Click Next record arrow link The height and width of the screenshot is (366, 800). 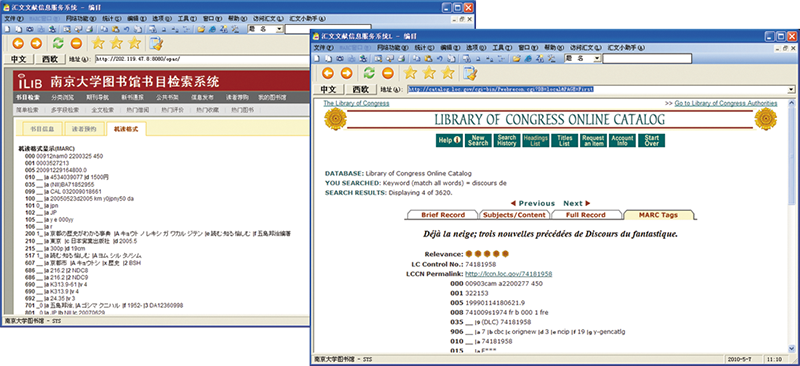pyautogui.click(x=577, y=203)
